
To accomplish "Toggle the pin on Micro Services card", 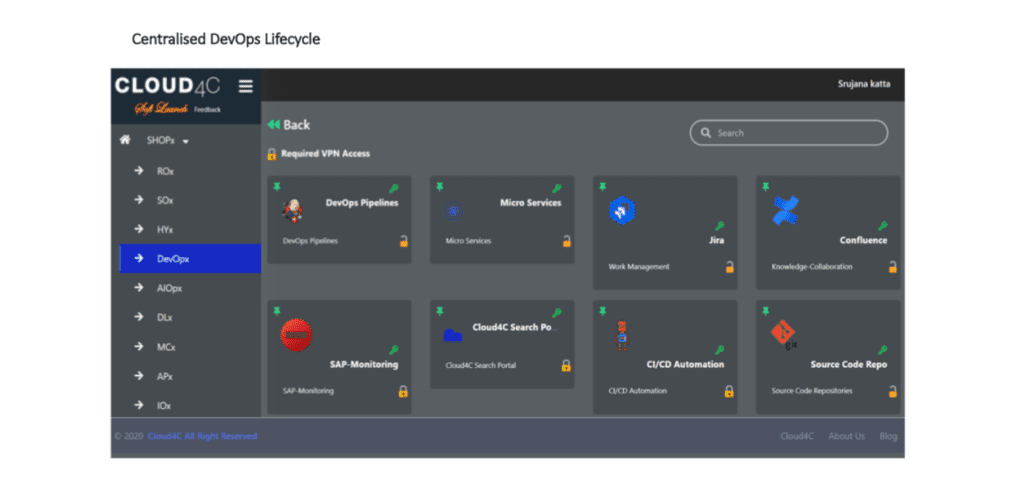I will [x=439, y=187].
